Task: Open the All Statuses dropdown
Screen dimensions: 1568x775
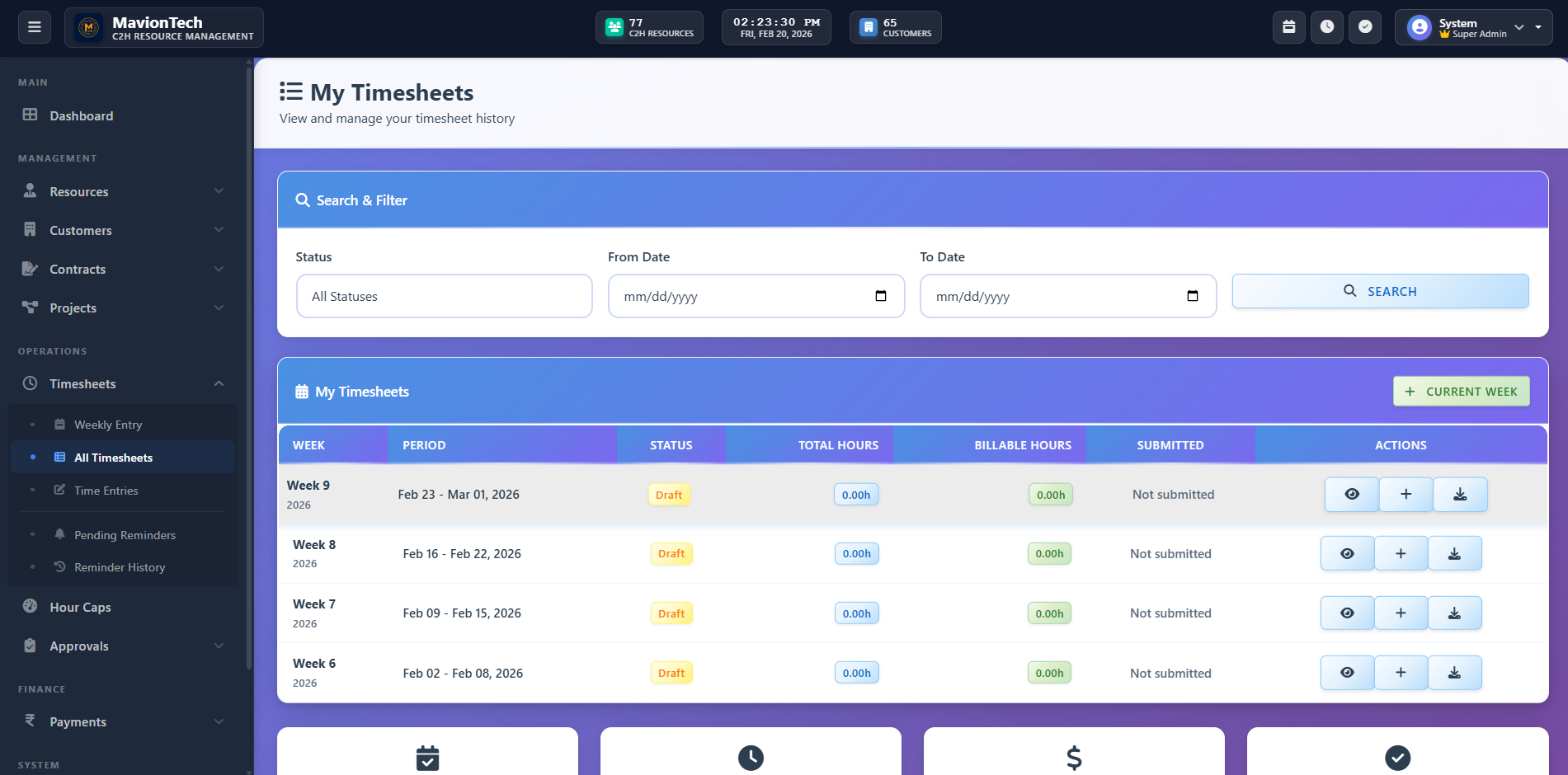Action: [x=444, y=296]
